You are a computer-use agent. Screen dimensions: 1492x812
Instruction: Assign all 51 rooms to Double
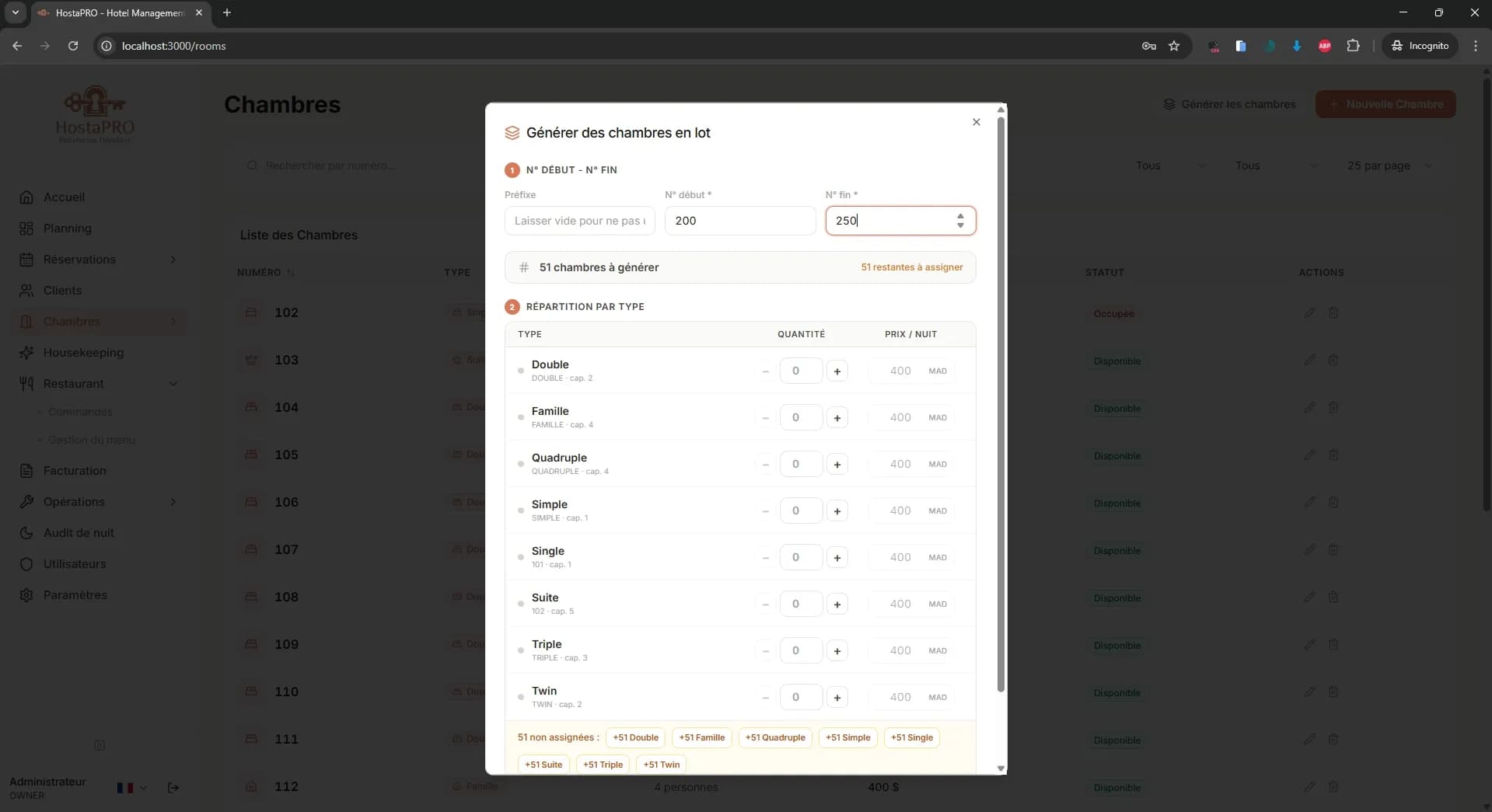[x=635, y=737]
